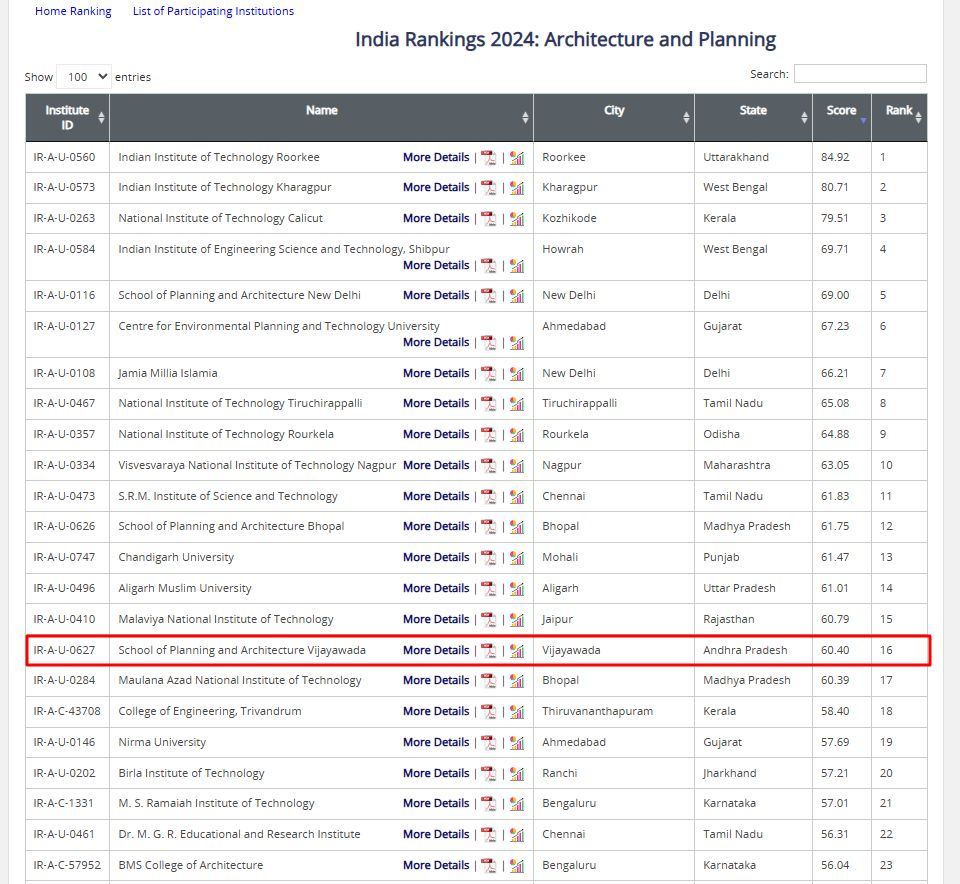Image resolution: width=960 pixels, height=884 pixels.
Task: Open PDF icon for Dr. M. G. R. Institute
Action: tap(489, 835)
